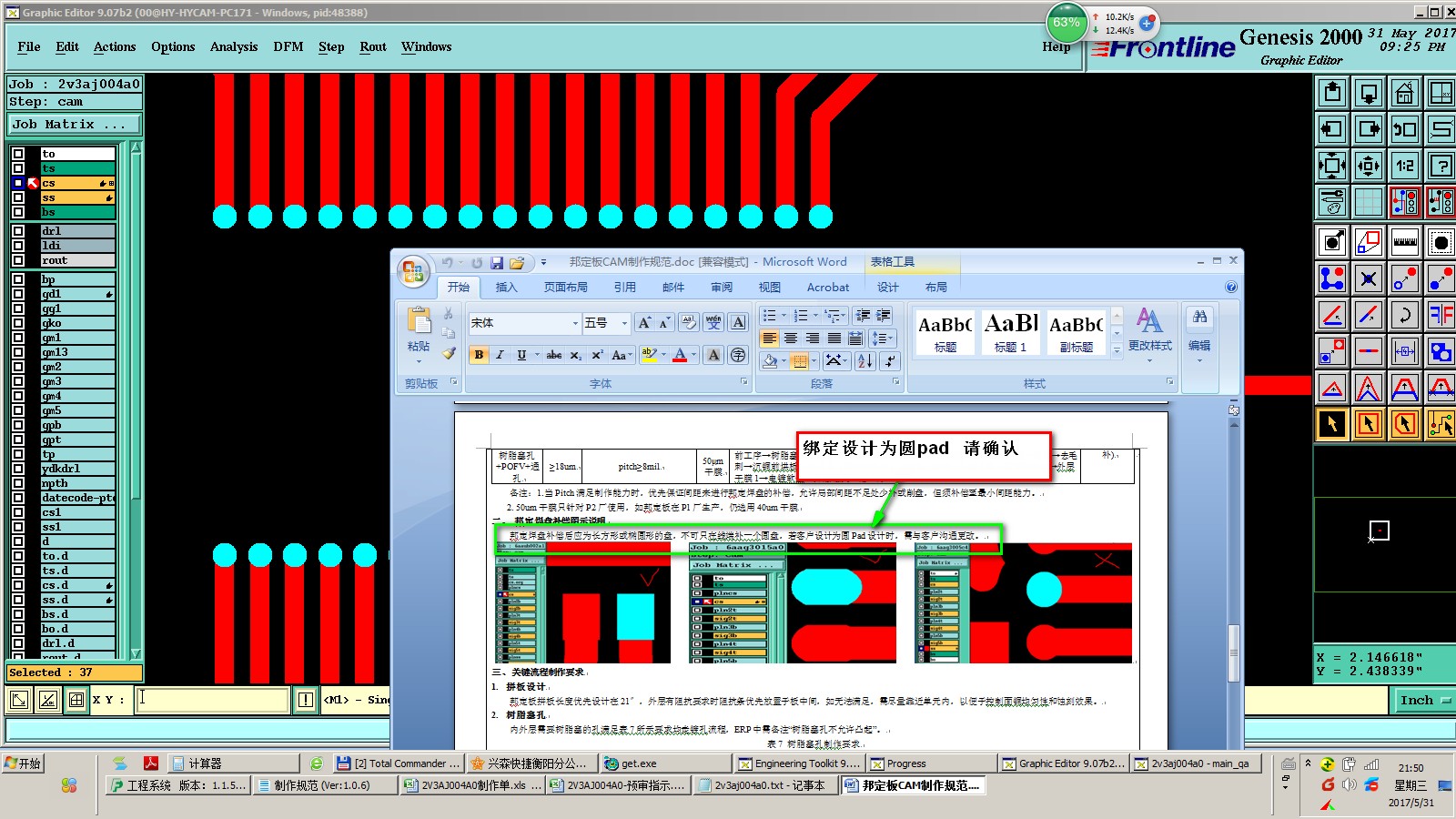1456x819 pixels.
Task: Click the 1:2 zoom ratio icon
Action: (x=1405, y=166)
